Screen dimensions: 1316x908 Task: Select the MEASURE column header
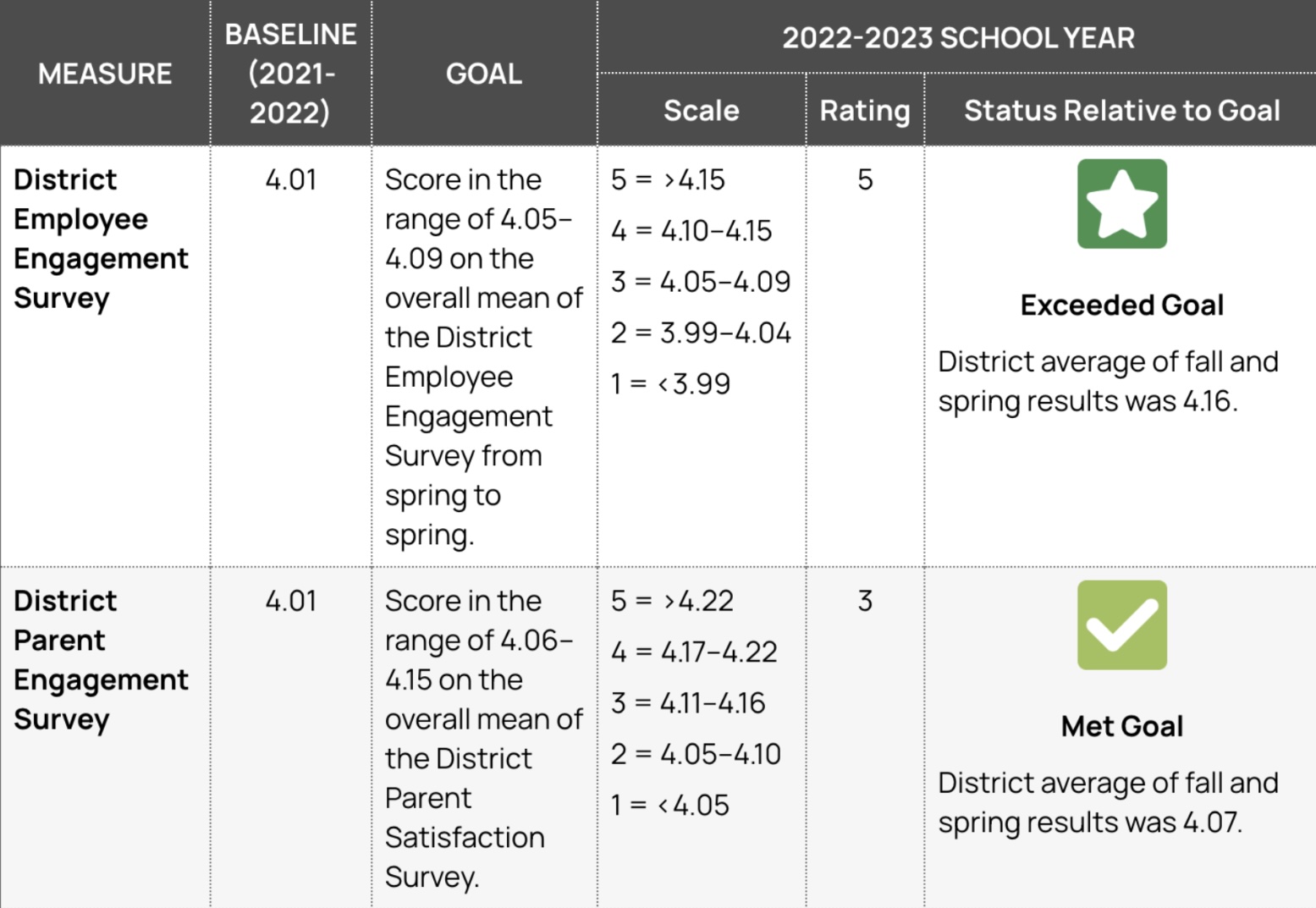click(105, 74)
